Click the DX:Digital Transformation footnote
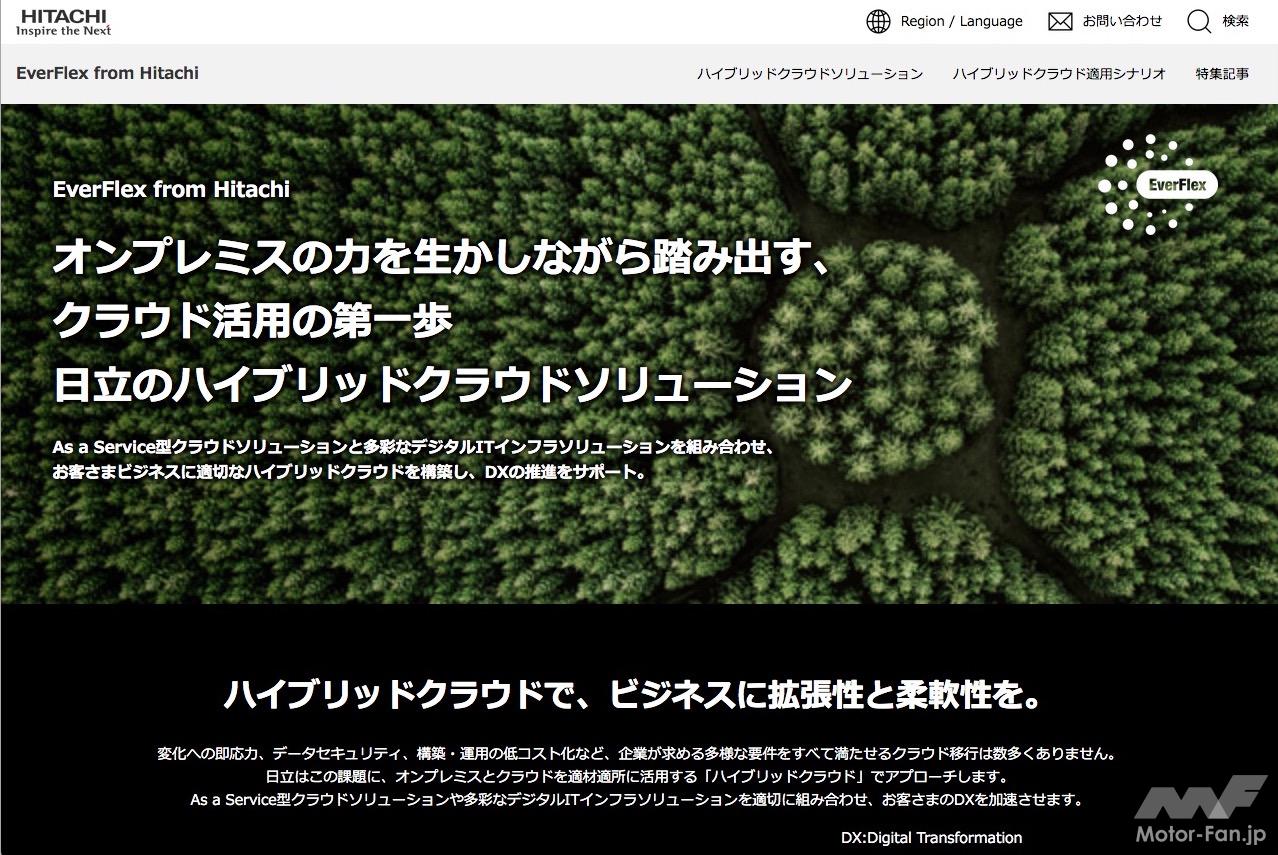This screenshot has width=1278, height=855. pyautogui.click(x=931, y=838)
